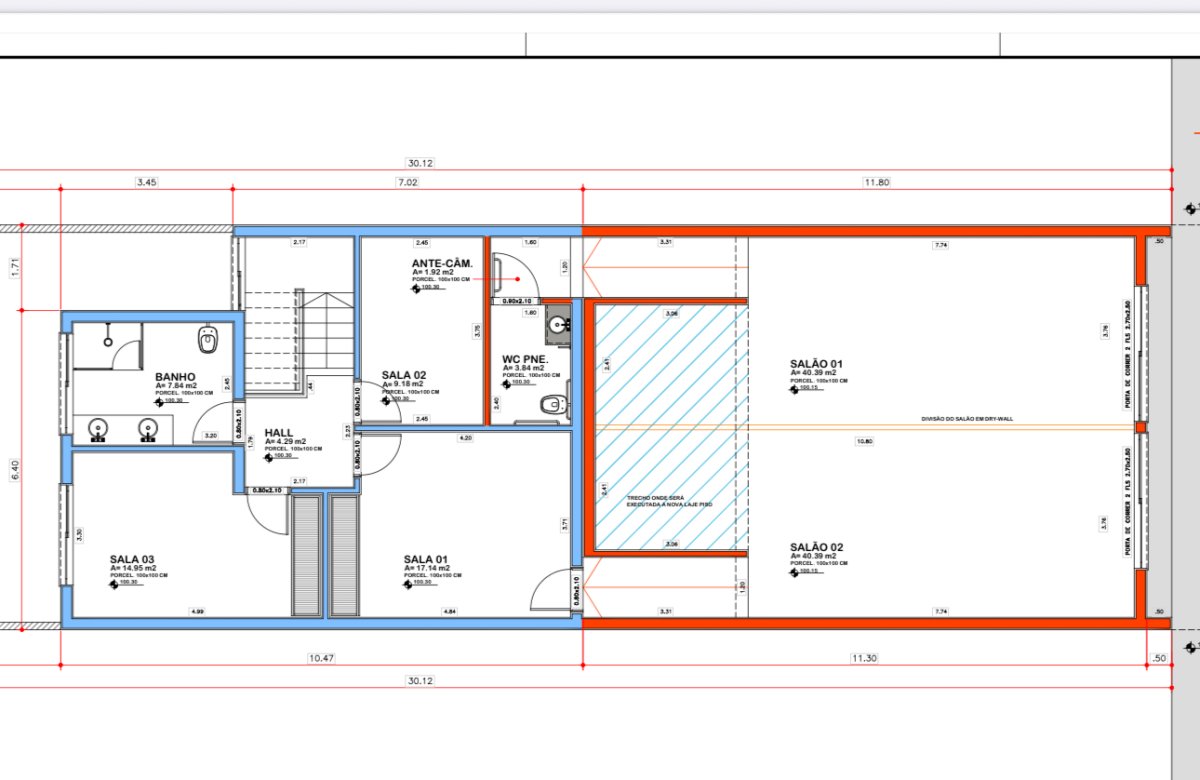Select the DIVISÃO DO SALÃO EM DRY-WALL text
Viewport: 1200px width, 780px height.
(x=966, y=419)
